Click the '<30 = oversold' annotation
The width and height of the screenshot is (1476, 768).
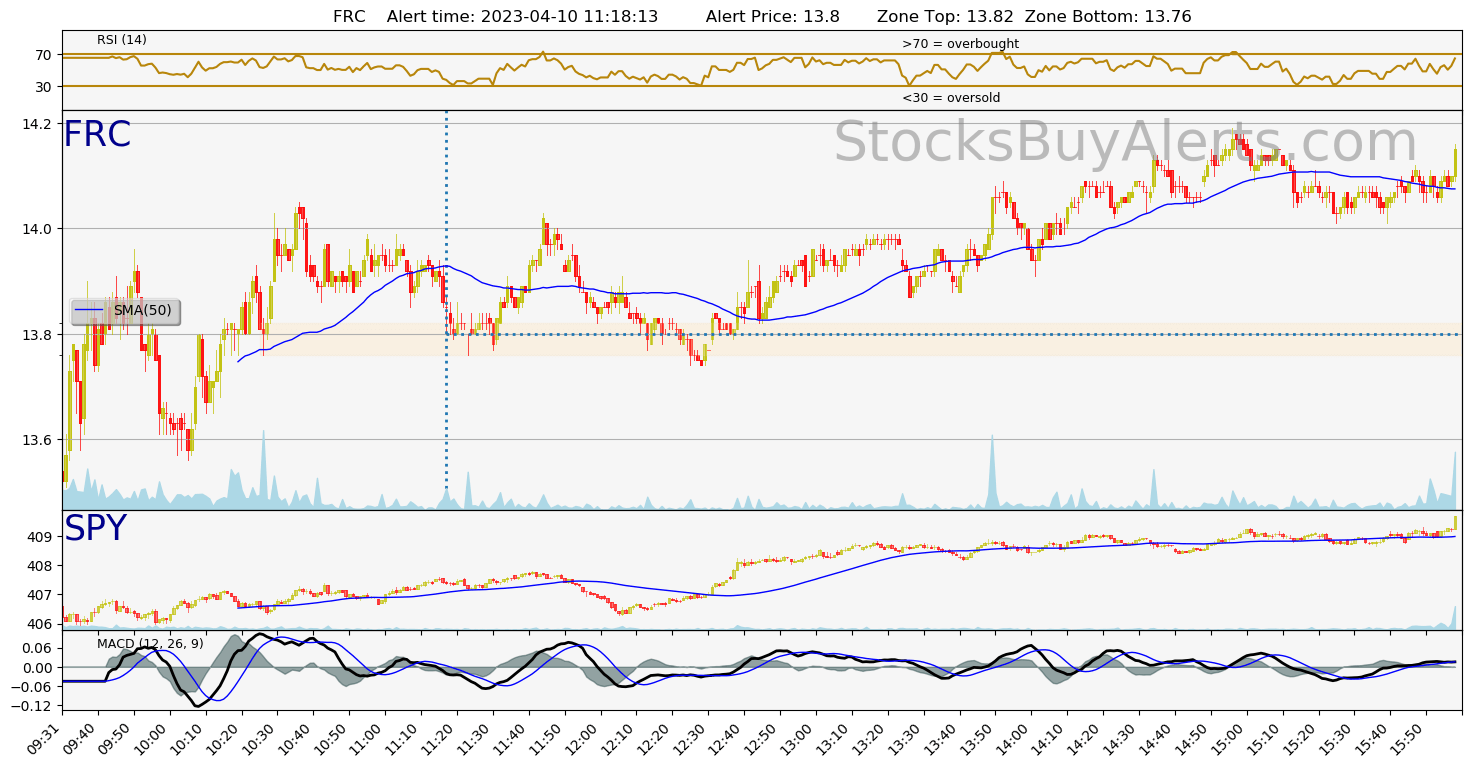coord(951,98)
